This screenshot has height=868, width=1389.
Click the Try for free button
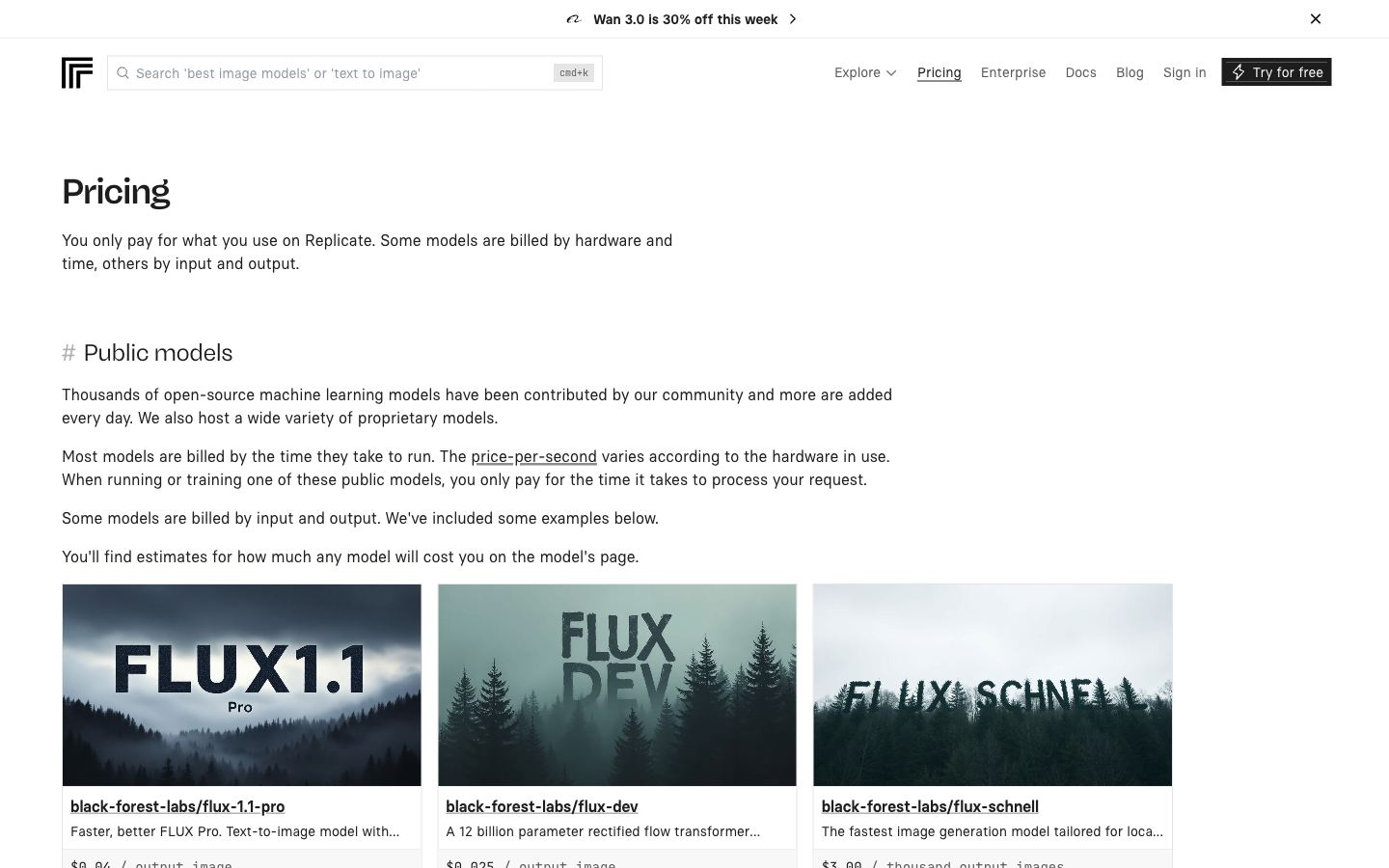tap(1276, 72)
